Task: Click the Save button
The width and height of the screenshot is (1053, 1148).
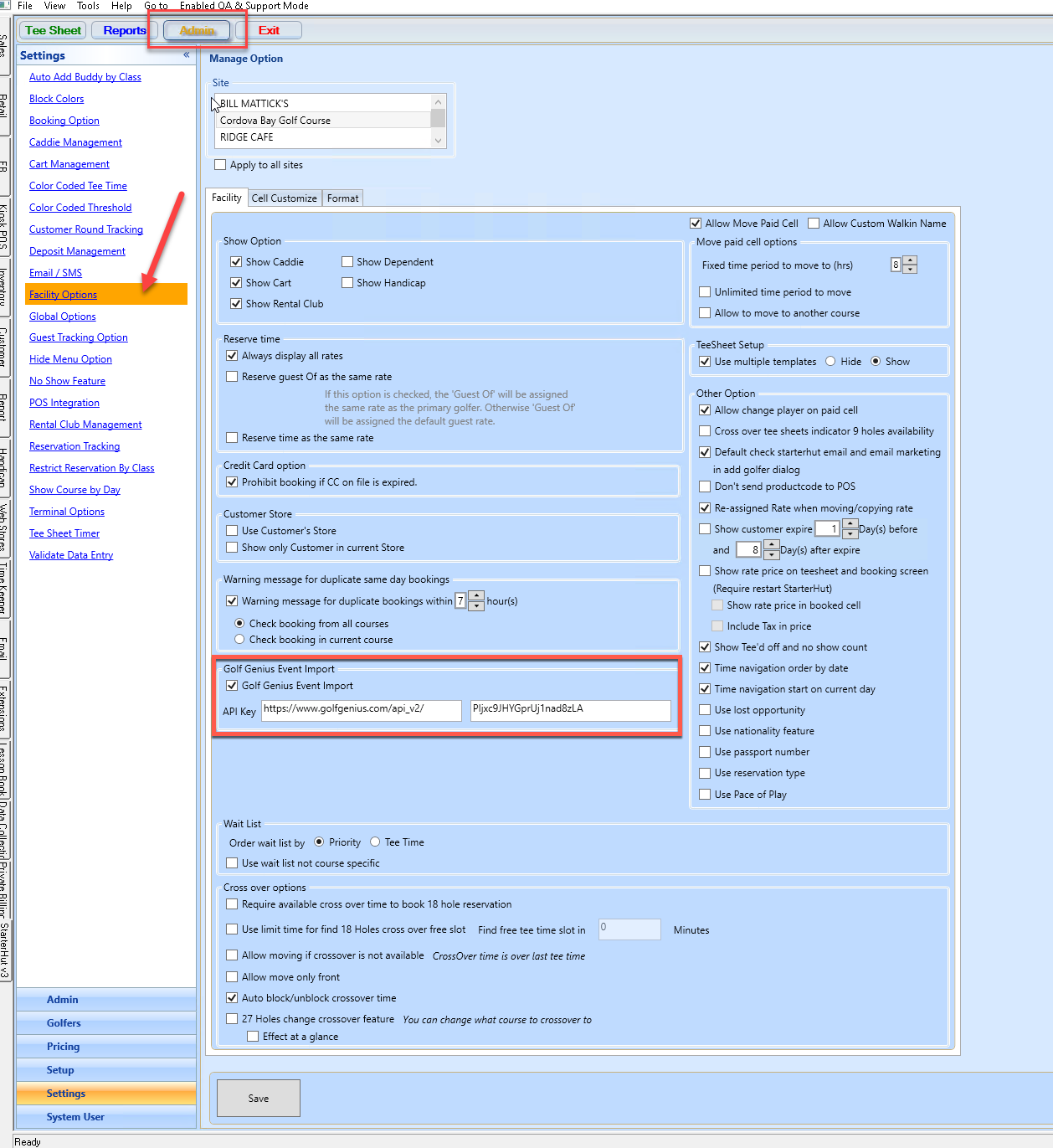Action: pos(258,1099)
